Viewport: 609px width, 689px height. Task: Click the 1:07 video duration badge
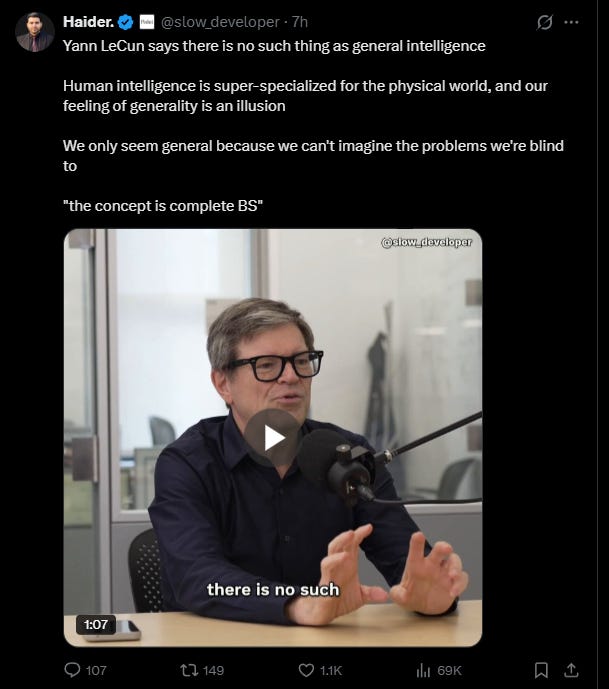96,624
